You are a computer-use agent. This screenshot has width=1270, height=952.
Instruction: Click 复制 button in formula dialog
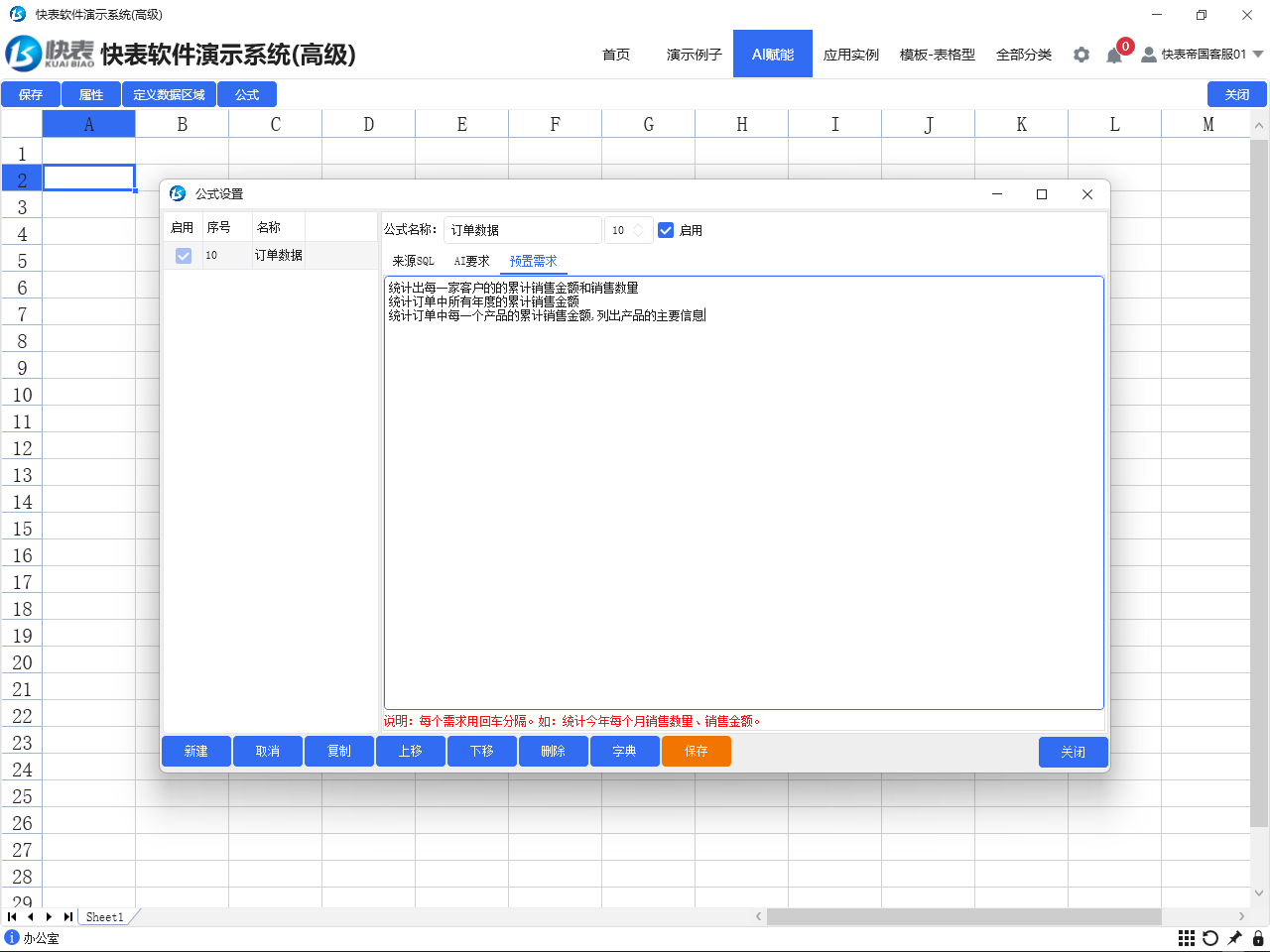click(x=339, y=752)
